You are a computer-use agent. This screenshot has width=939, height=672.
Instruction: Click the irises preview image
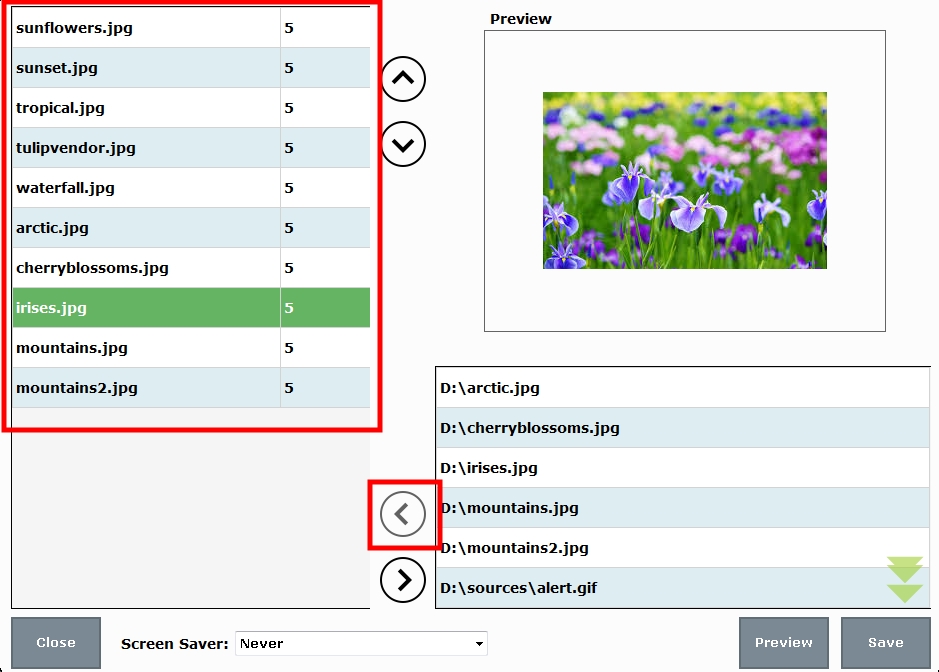(684, 180)
